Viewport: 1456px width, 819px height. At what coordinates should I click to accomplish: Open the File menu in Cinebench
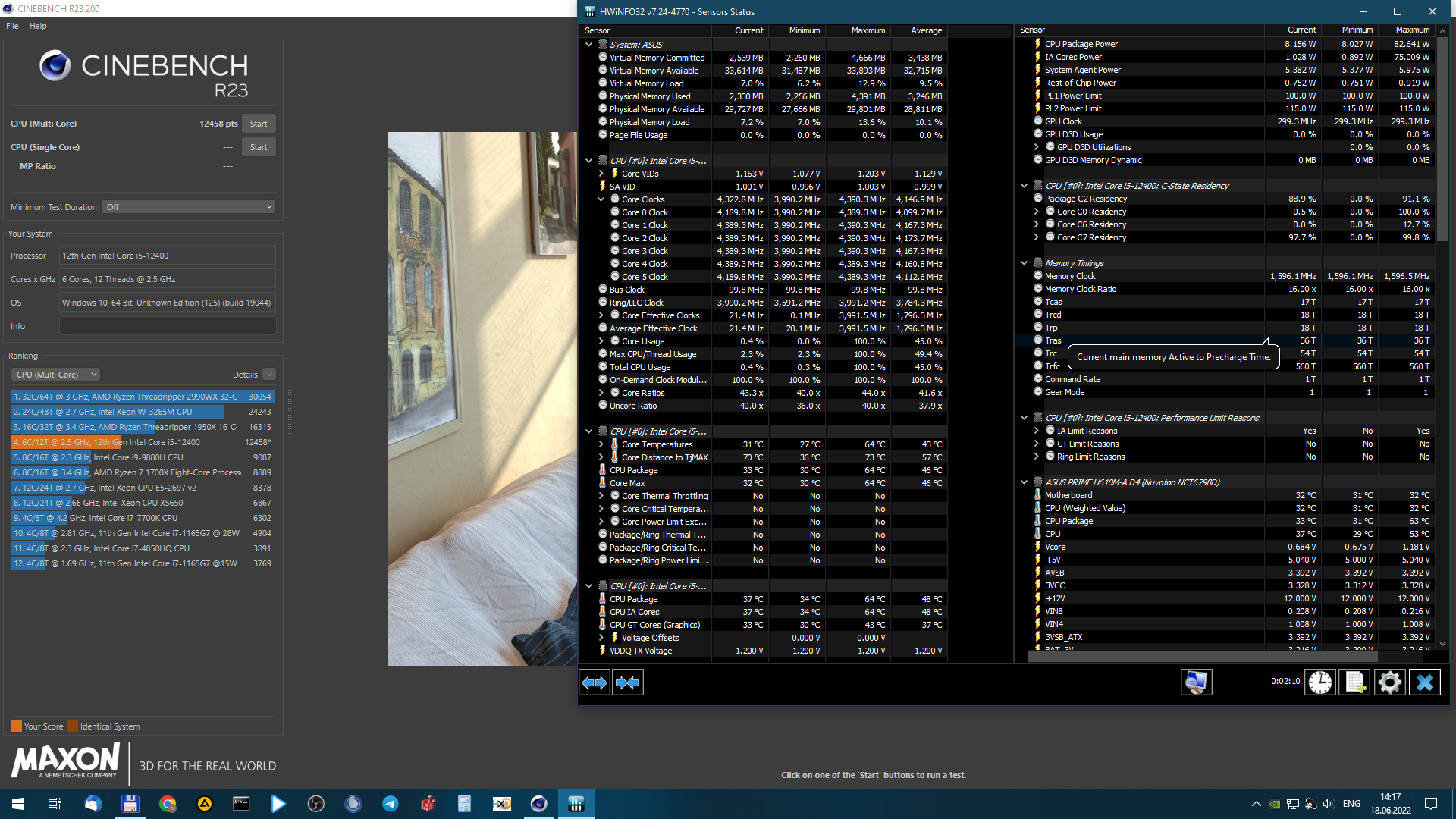[x=12, y=26]
